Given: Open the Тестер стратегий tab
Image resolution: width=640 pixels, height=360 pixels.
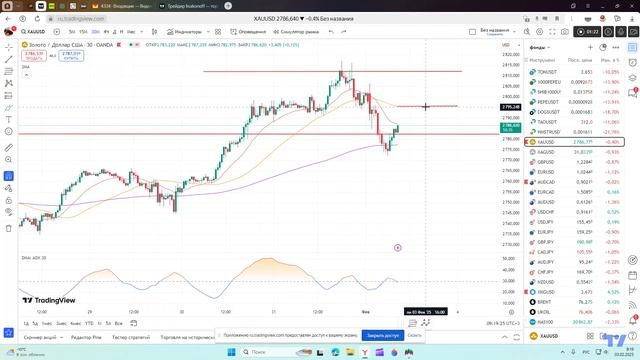Looking at the screenshot, I should pos(131,337).
